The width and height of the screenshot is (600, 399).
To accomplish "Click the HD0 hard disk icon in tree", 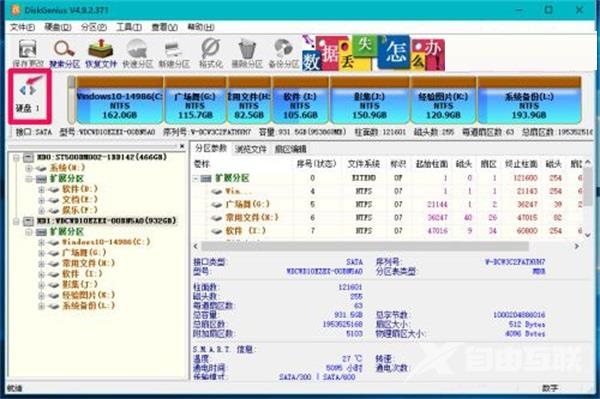I will 28,157.
